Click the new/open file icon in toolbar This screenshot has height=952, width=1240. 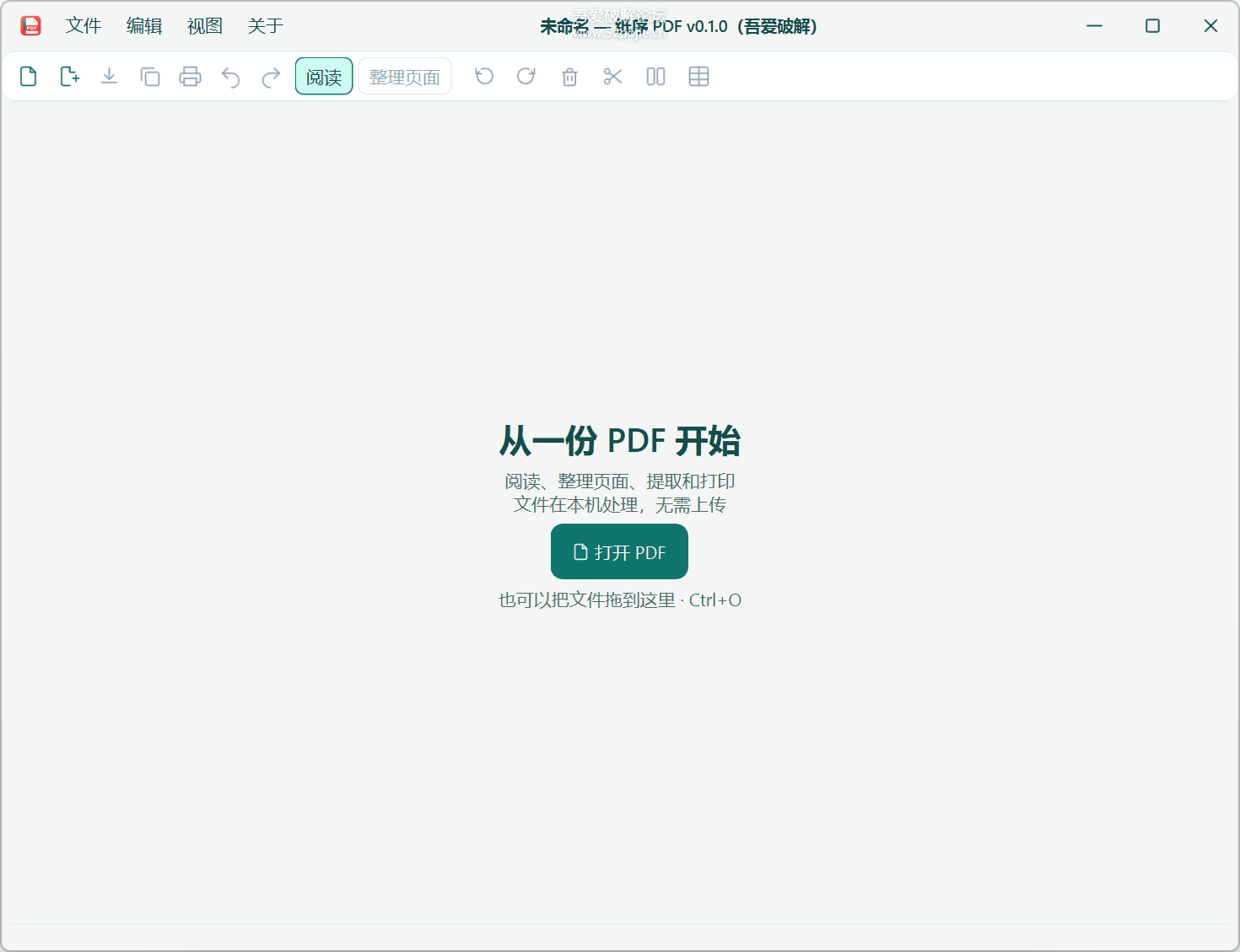click(28, 77)
